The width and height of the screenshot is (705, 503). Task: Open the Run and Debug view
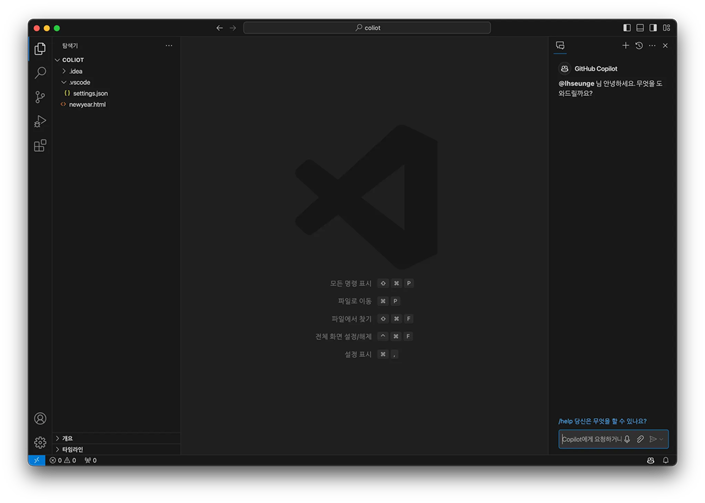click(40, 121)
